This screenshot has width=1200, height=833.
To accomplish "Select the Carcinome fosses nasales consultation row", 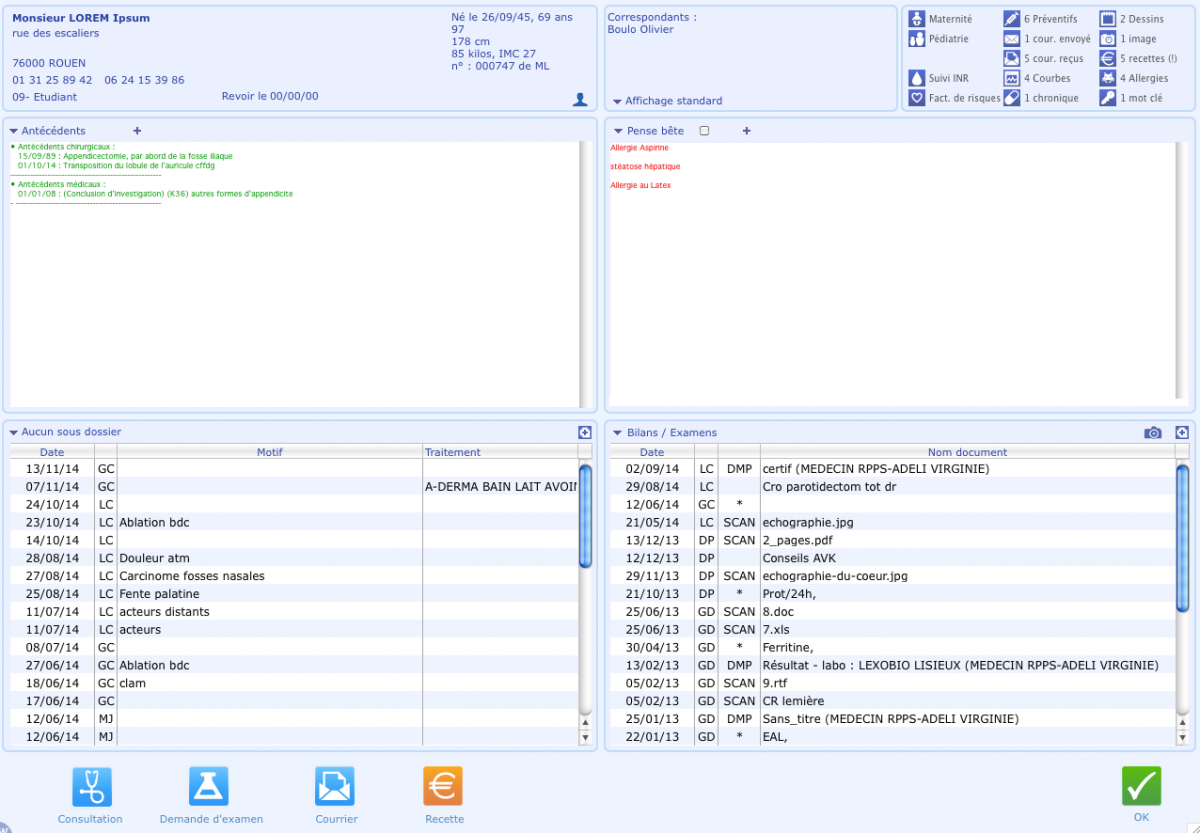I will 294,576.
